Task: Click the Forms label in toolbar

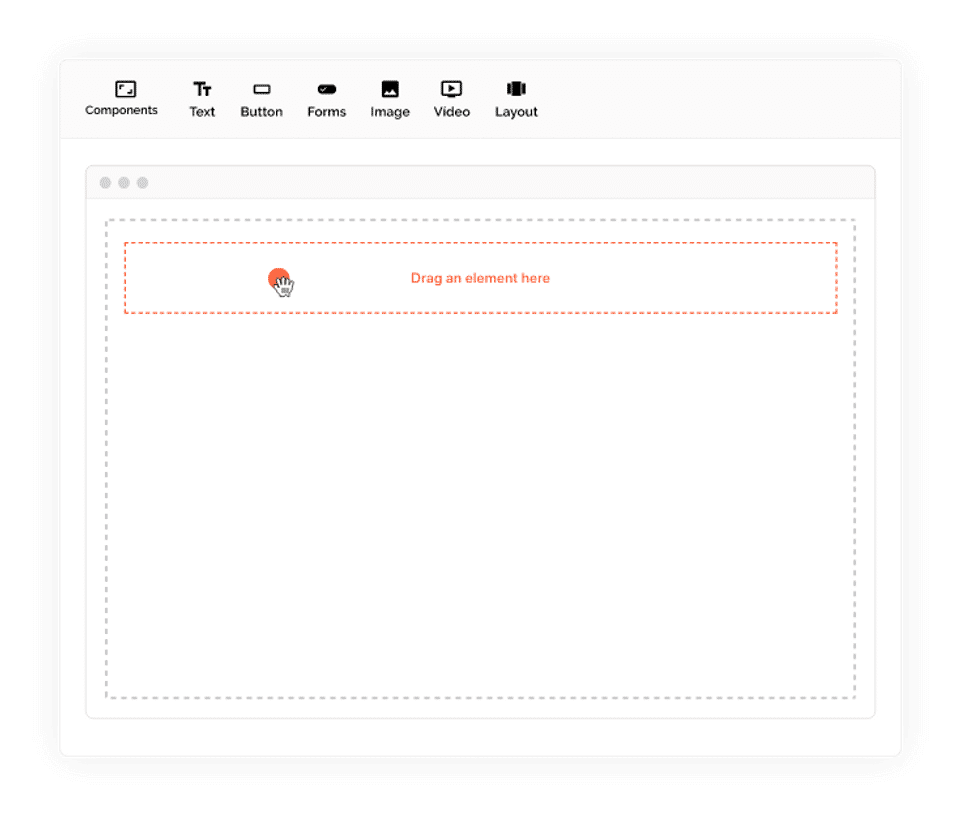Action: click(x=326, y=111)
